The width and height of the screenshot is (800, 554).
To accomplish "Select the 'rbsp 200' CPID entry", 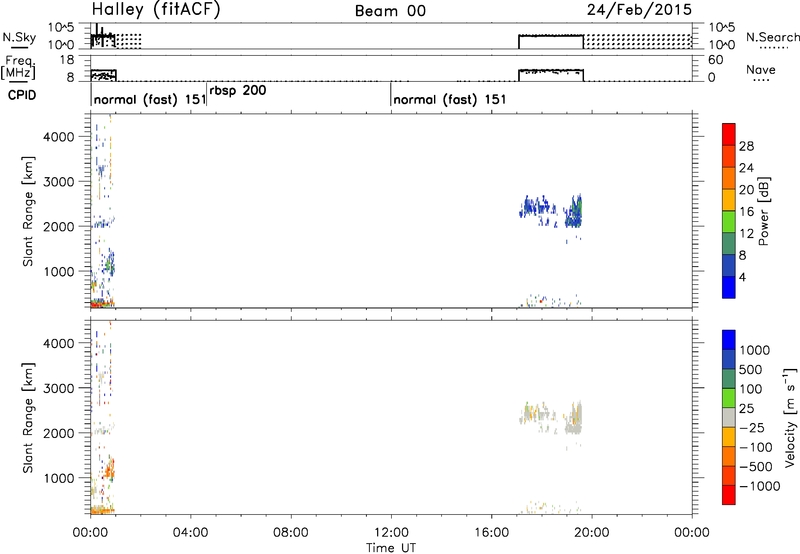I will (238, 90).
